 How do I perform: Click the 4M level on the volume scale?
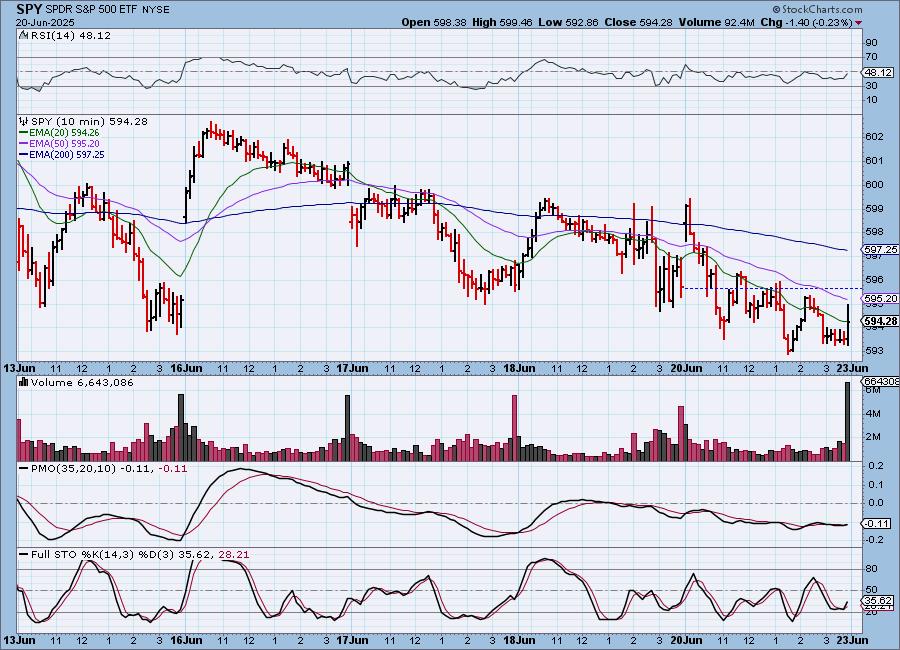point(873,413)
